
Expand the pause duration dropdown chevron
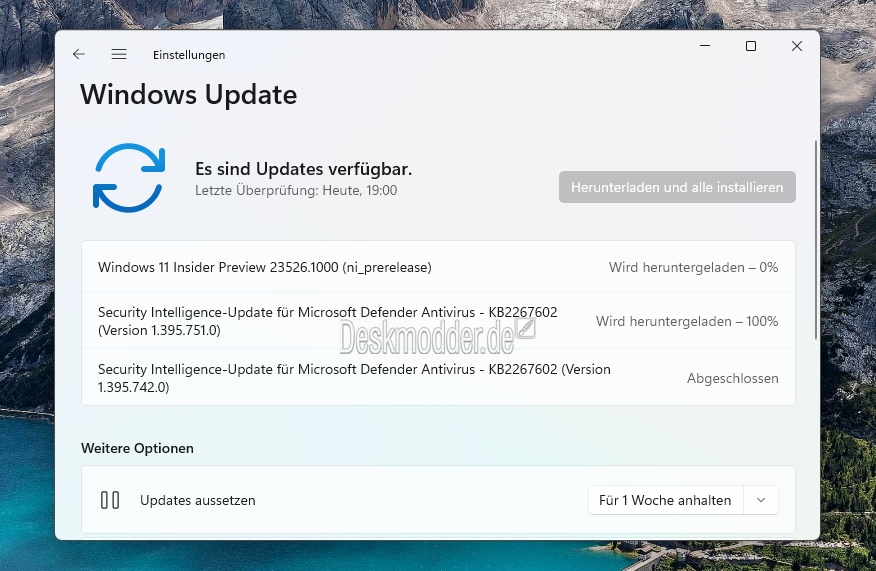(761, 500)
